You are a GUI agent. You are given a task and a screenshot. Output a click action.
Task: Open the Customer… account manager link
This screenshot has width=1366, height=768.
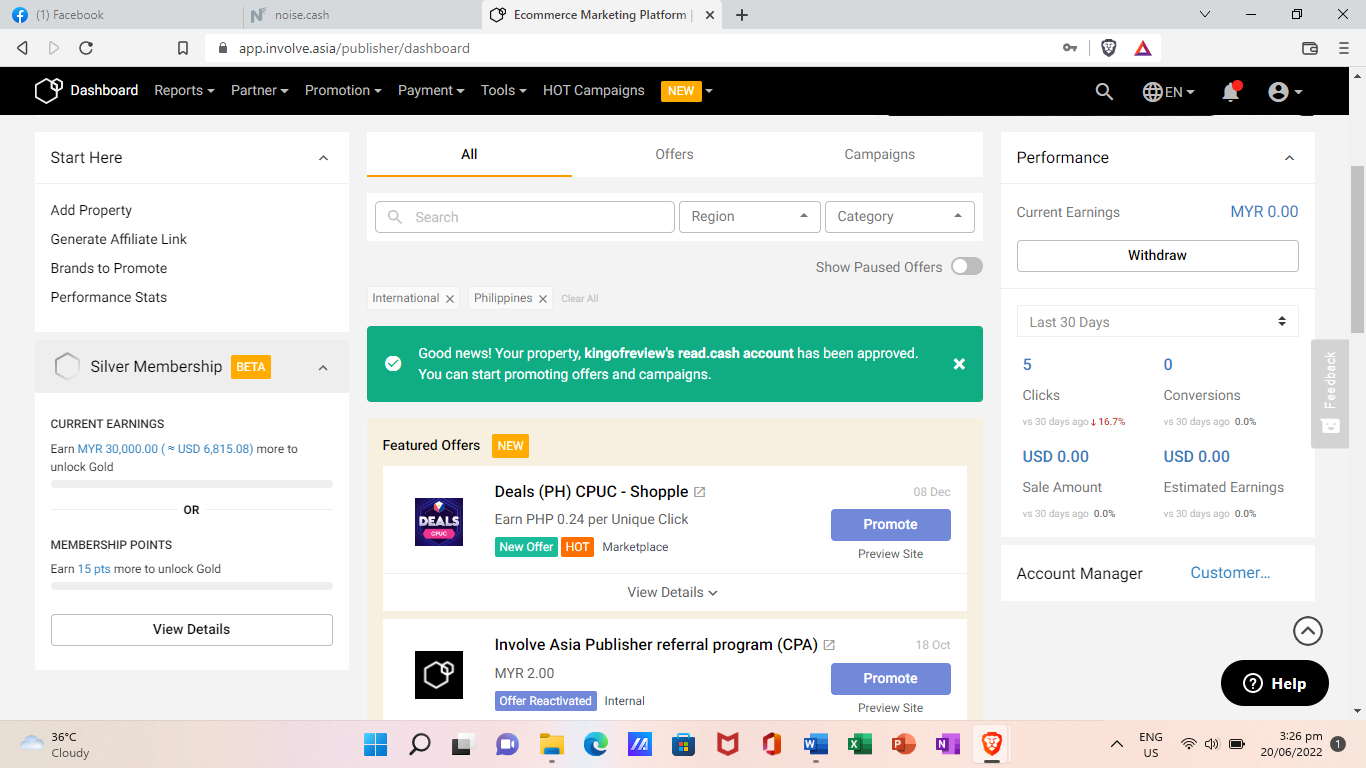pyautogui.click(x=1230, y=573)
